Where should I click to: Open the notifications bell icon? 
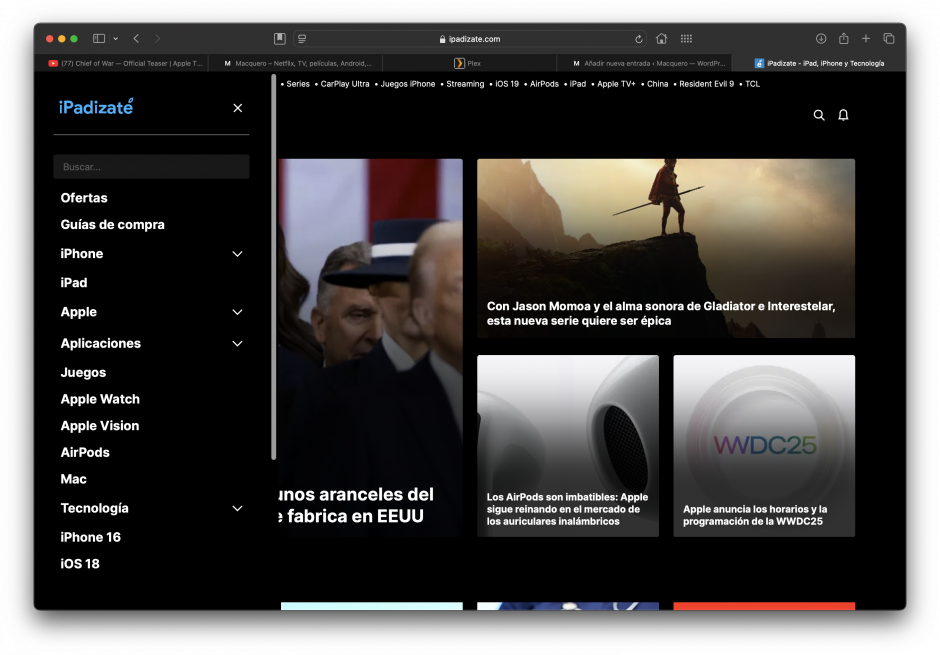pyautogui.click(x=843, y=115)
